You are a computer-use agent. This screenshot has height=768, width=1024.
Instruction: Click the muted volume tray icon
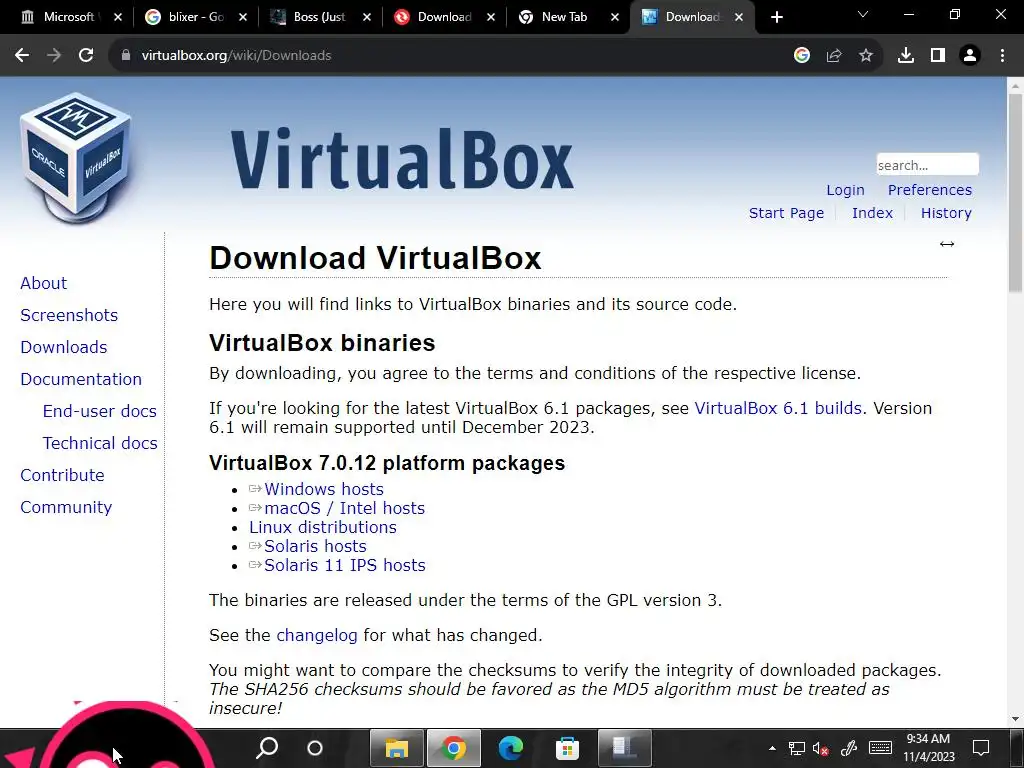coord(821,748)
